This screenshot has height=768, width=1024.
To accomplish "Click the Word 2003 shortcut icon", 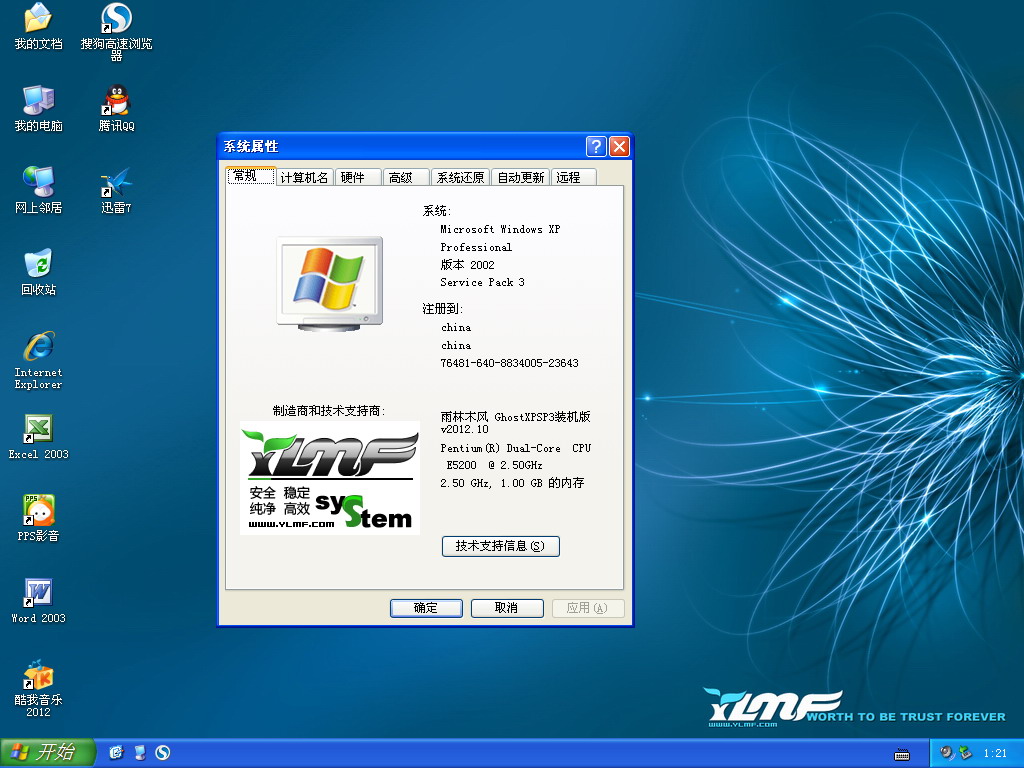I will click(38, 593).
